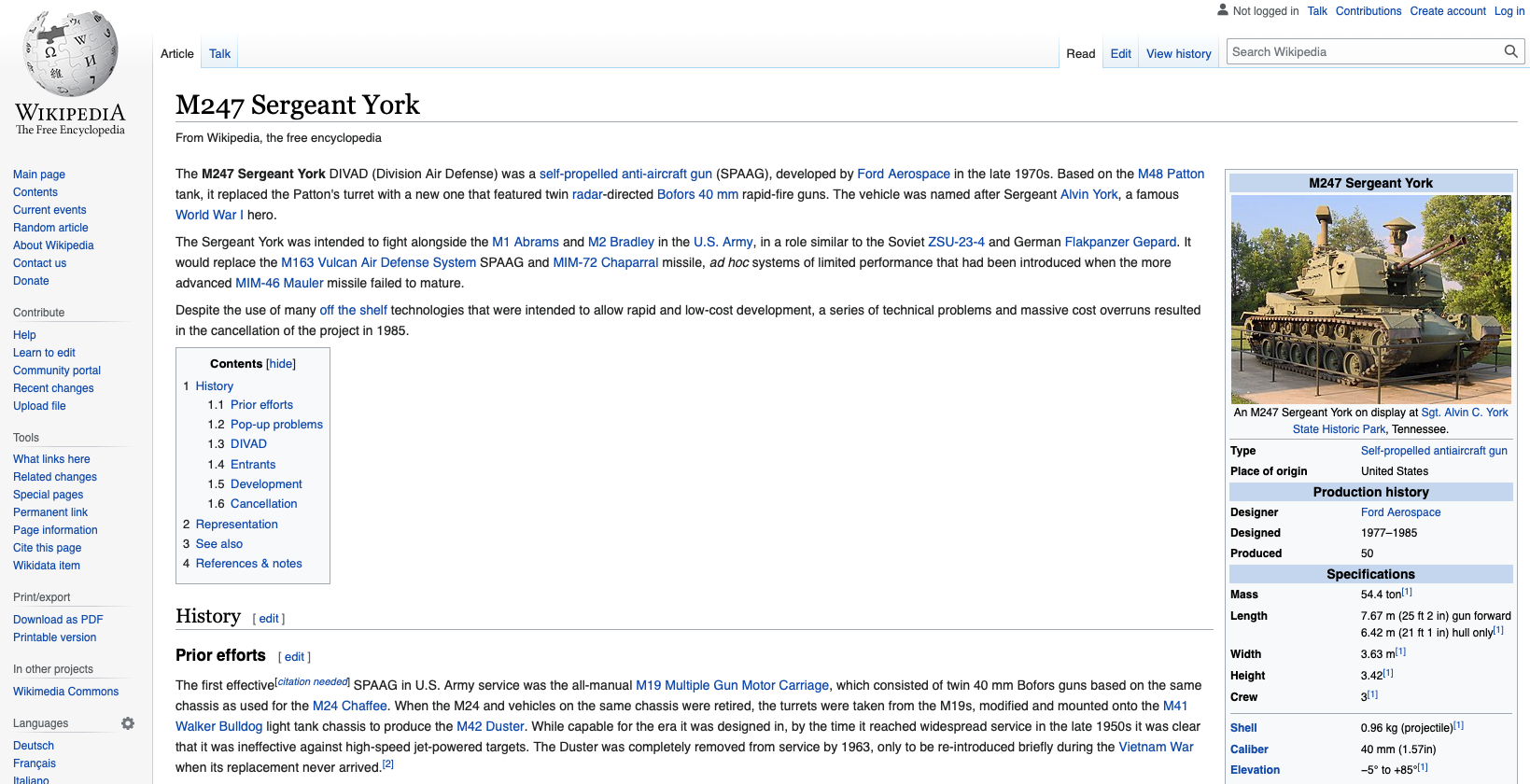Follow the M42 Duster link

[x=490, y=727]
